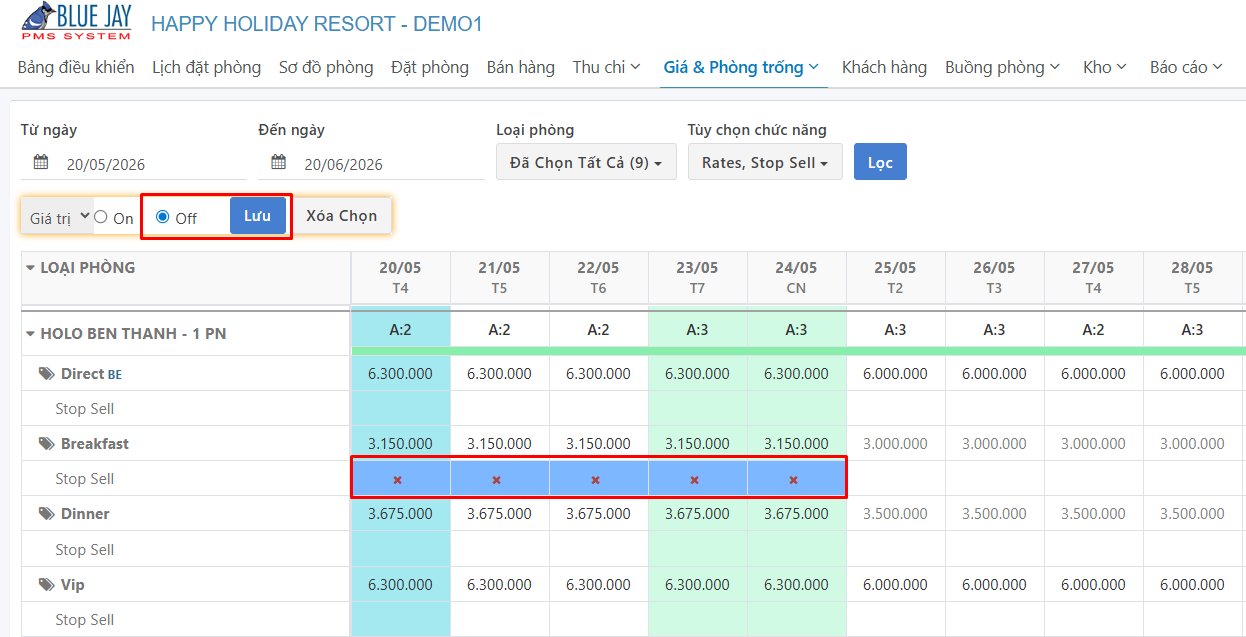The width and height of the screenshot is (1246, 637).
Task: Click the red x under 22/05 Breakfast Stop Sell
Action: [x=596, y=480]
